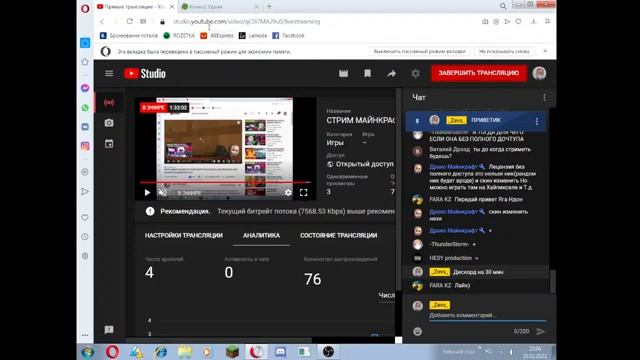640x360 pixels.
Task: Open a new browser tab
Action: (x=269, y=7)
